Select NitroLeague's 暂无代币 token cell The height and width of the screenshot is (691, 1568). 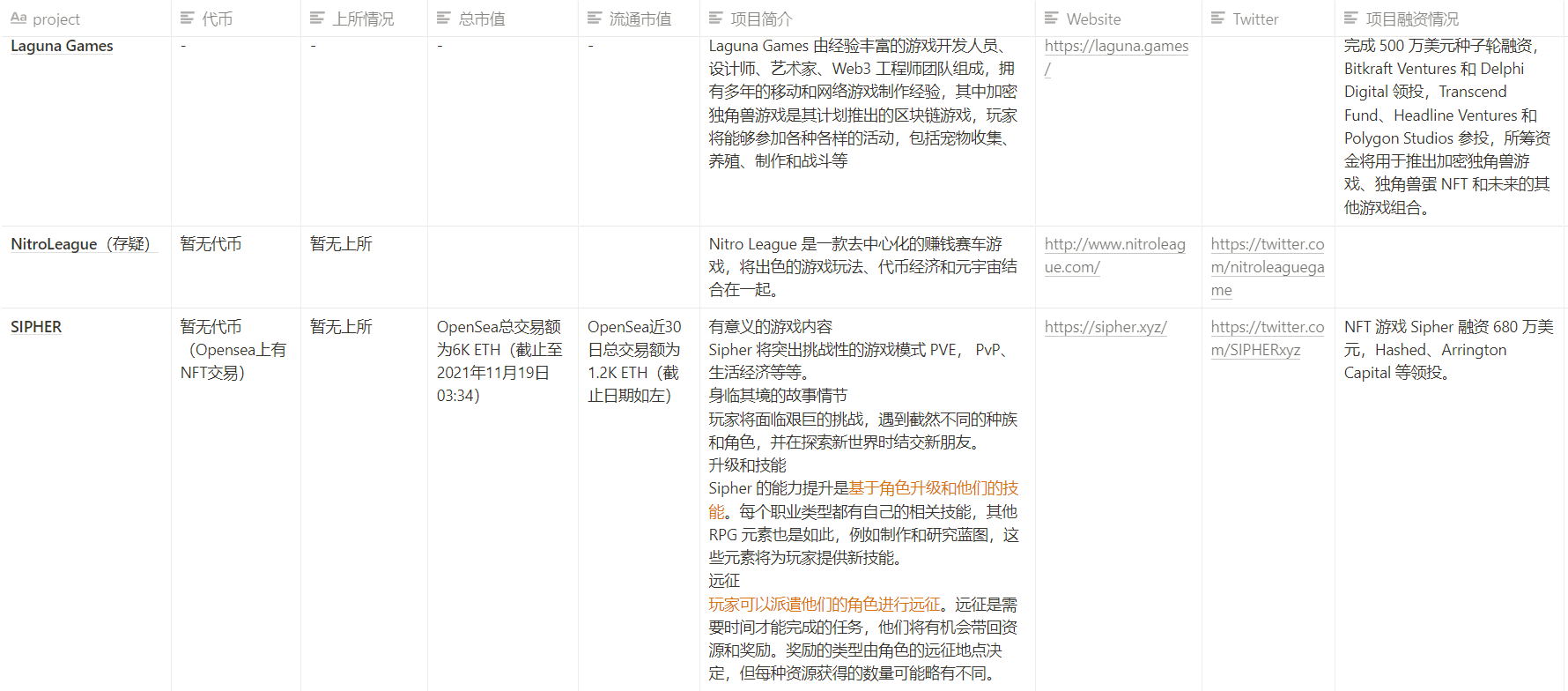[x=236, y=267]
